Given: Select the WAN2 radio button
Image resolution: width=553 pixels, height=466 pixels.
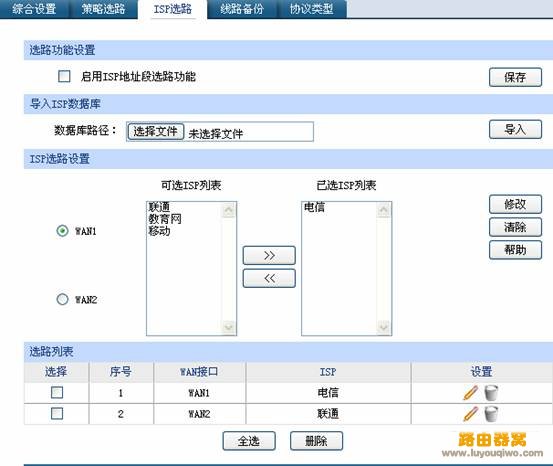Looking at the screenshot, I should (x=62, y=299).
